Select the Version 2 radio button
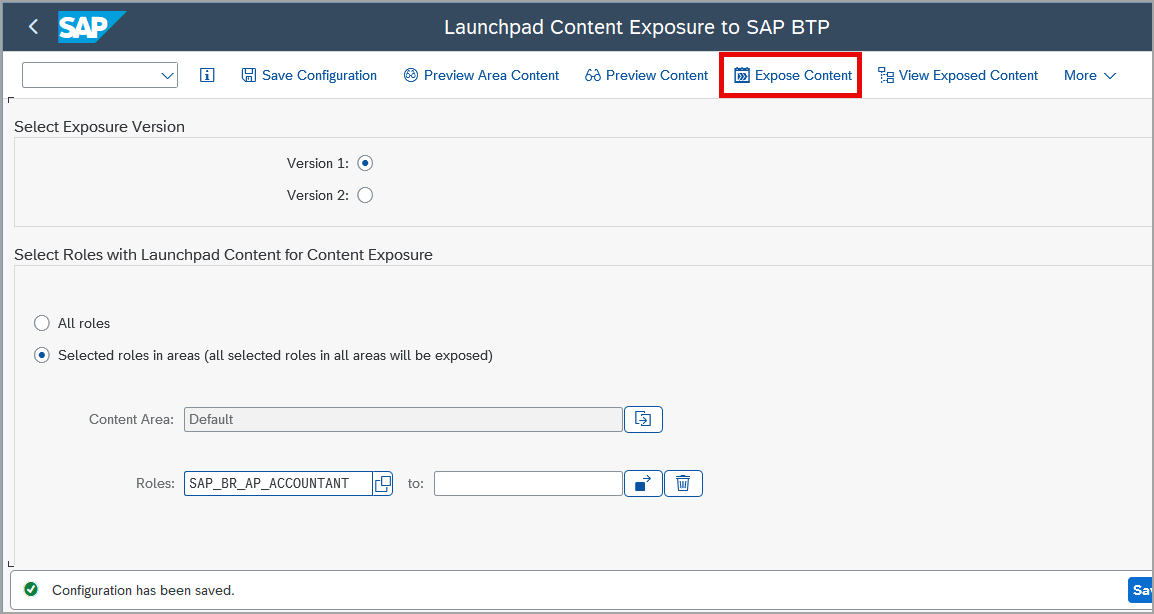Image resolution: width=1154 pixels, height=614 pixels. (365, 195)
